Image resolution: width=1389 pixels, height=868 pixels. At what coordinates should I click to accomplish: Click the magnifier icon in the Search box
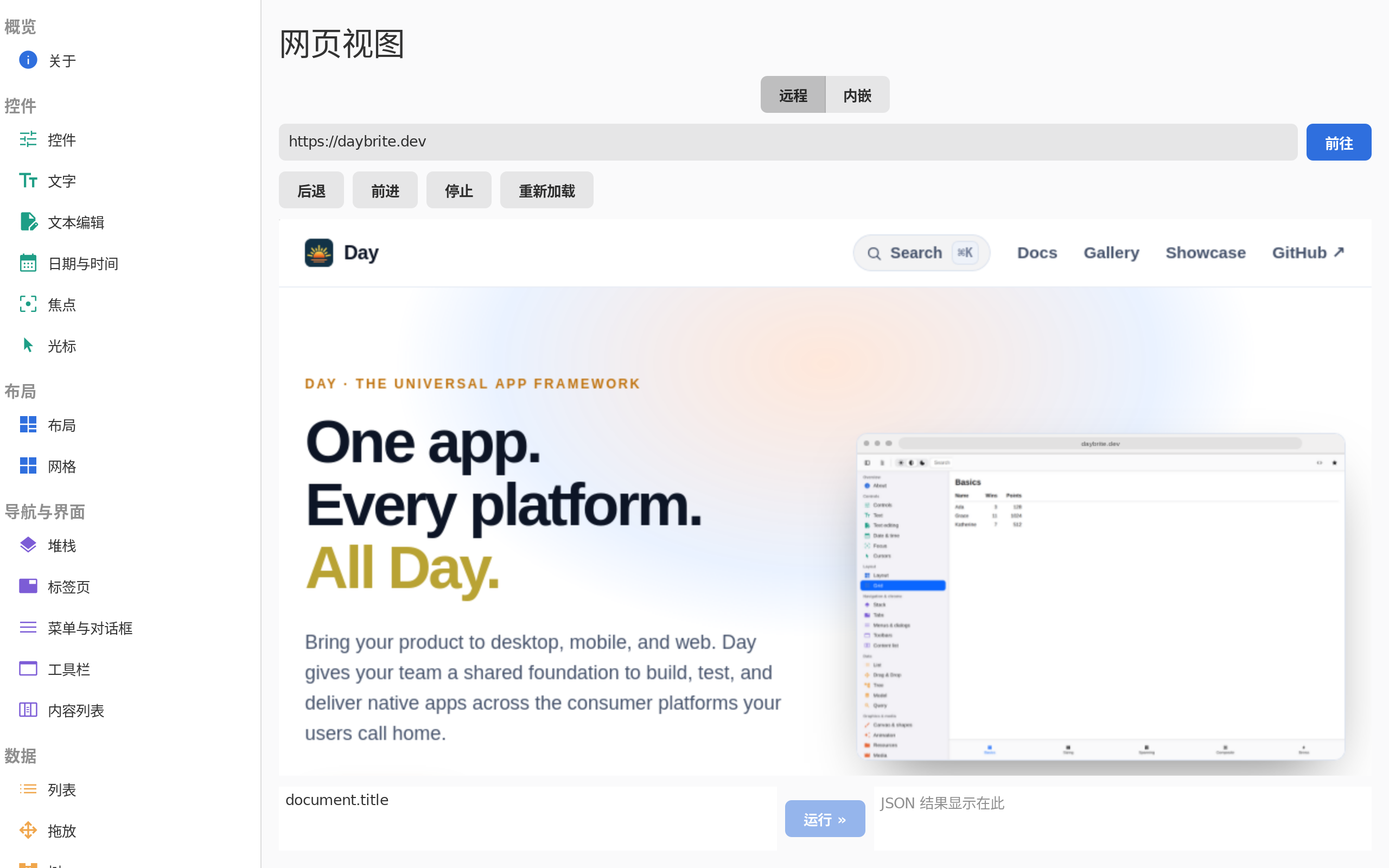click(874, 253)
